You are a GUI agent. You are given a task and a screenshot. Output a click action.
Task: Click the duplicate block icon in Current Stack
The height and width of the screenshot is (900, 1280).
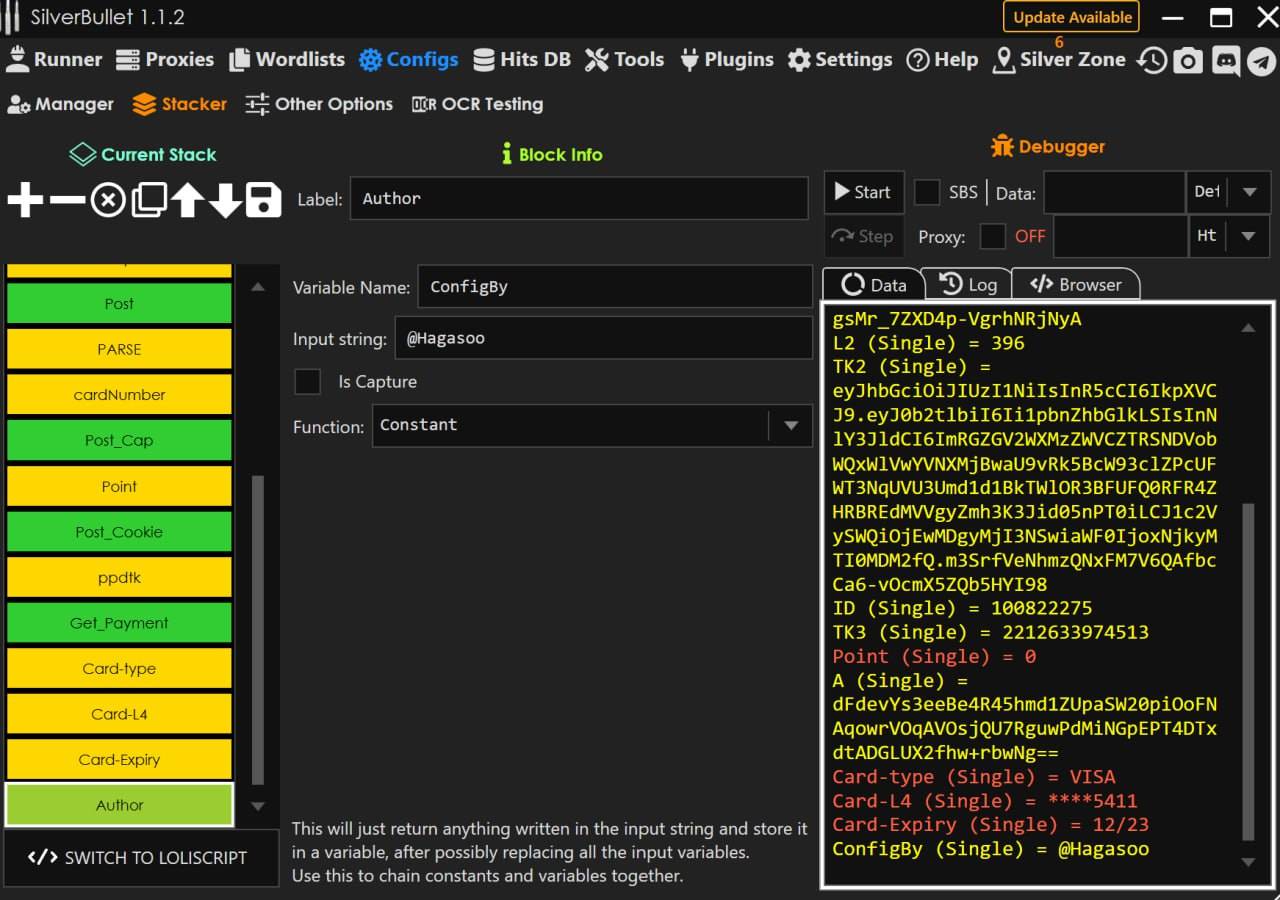coord(148,200)
